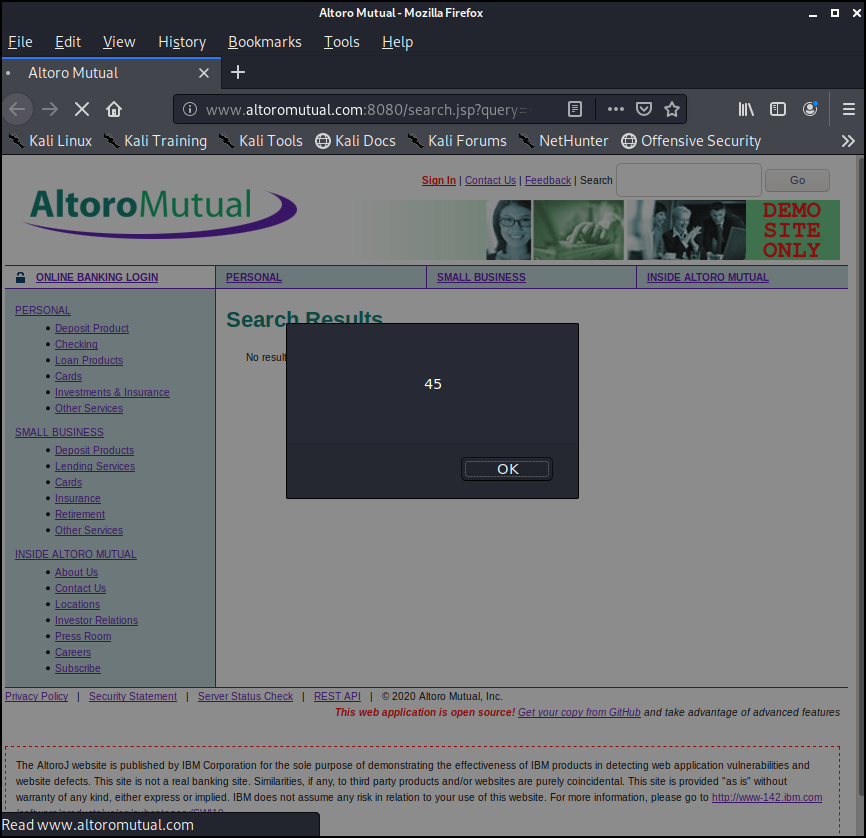Bookmark this page star icon

point(672,109)
